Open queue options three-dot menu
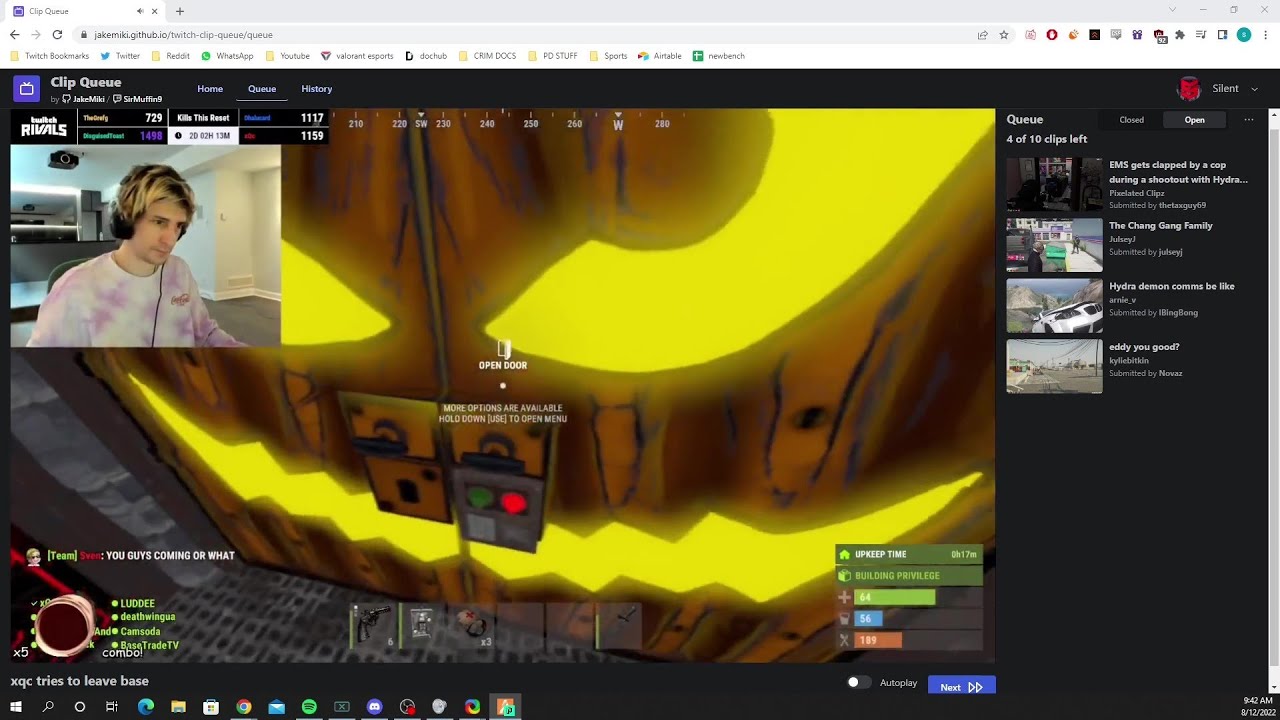 click(x=1249, y=120)
